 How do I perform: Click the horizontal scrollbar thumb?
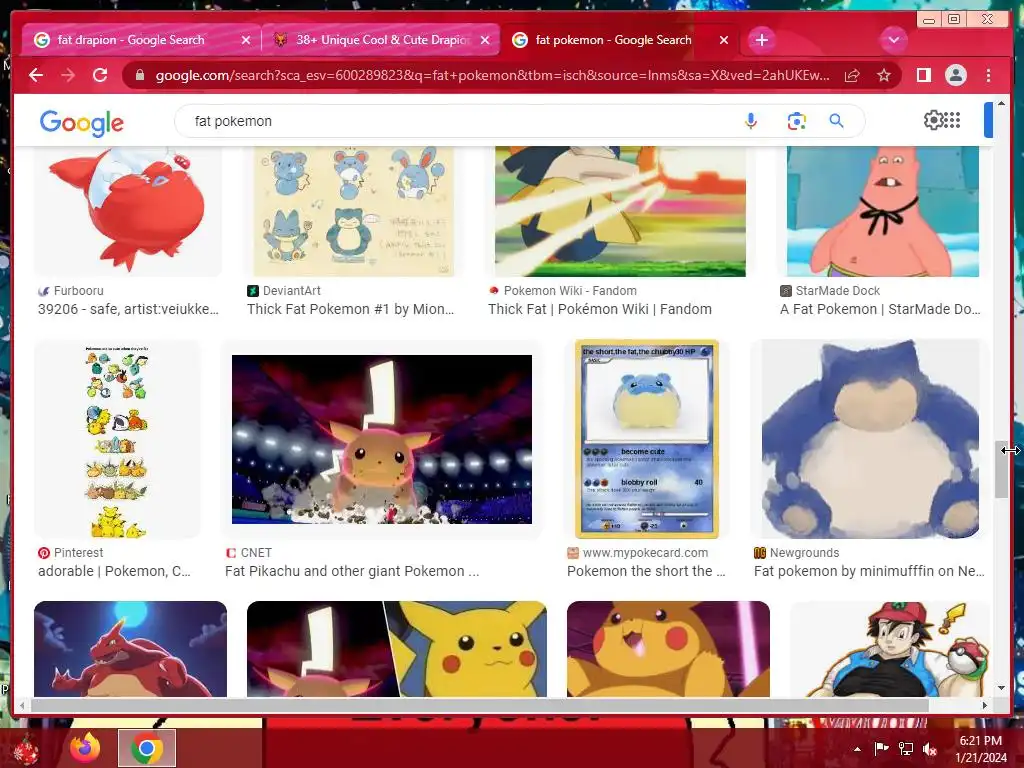point(480,705)
